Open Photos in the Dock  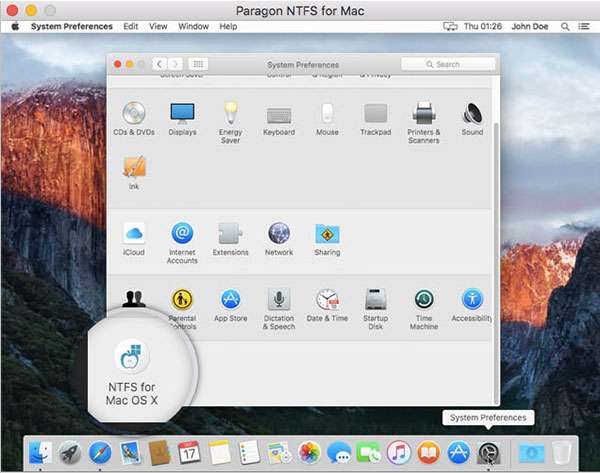pyautogui.click(x=309, y=452)
